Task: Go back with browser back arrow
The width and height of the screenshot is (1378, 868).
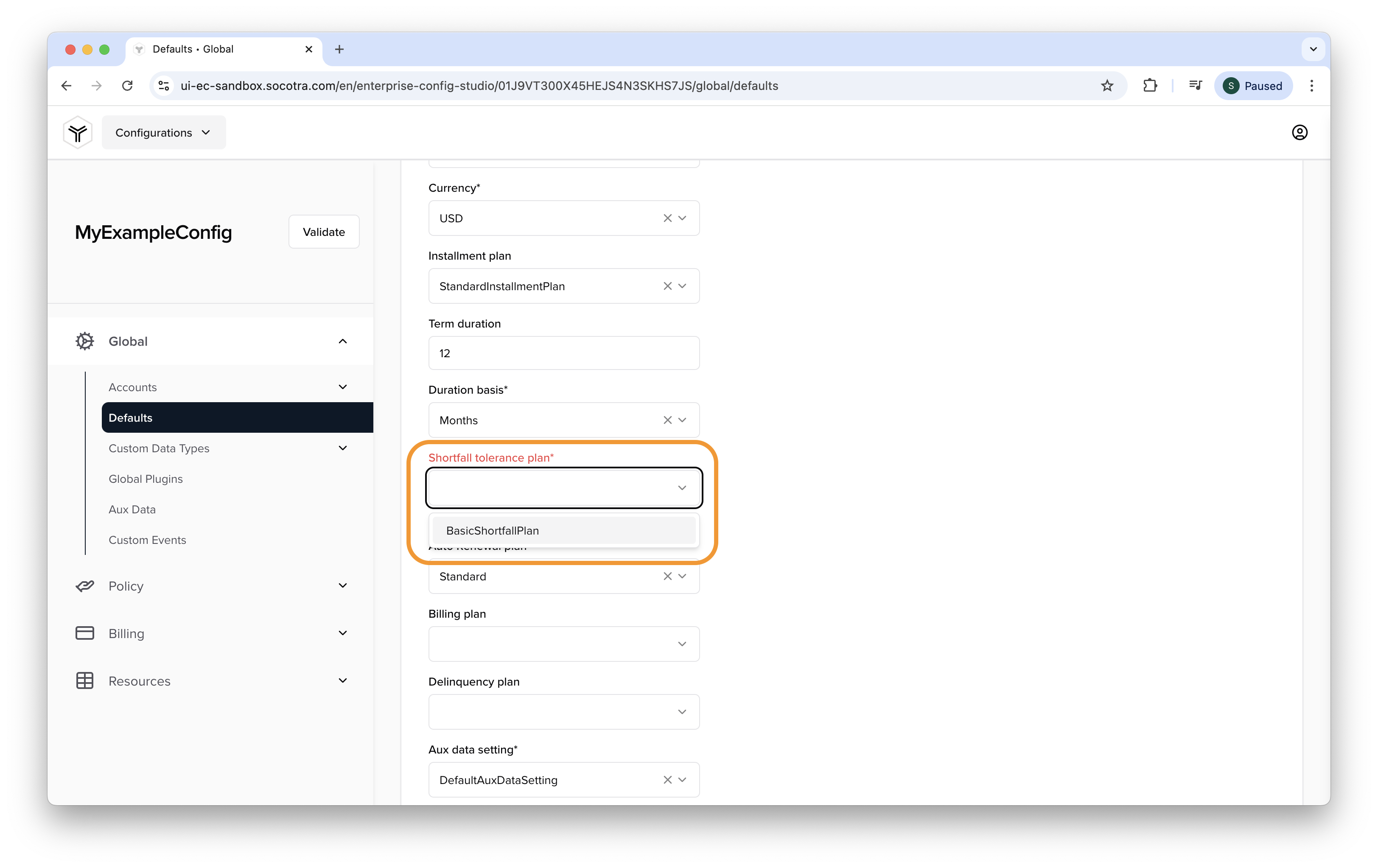Action: (66, 86)
